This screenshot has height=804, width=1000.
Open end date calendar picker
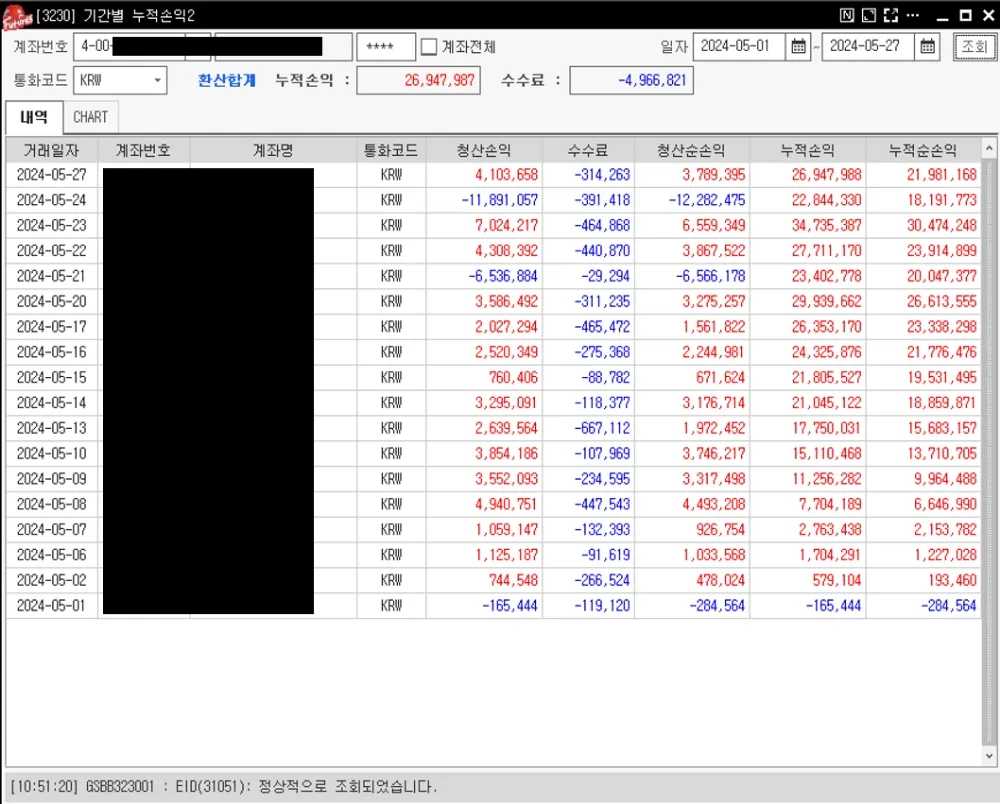point(927,47)
